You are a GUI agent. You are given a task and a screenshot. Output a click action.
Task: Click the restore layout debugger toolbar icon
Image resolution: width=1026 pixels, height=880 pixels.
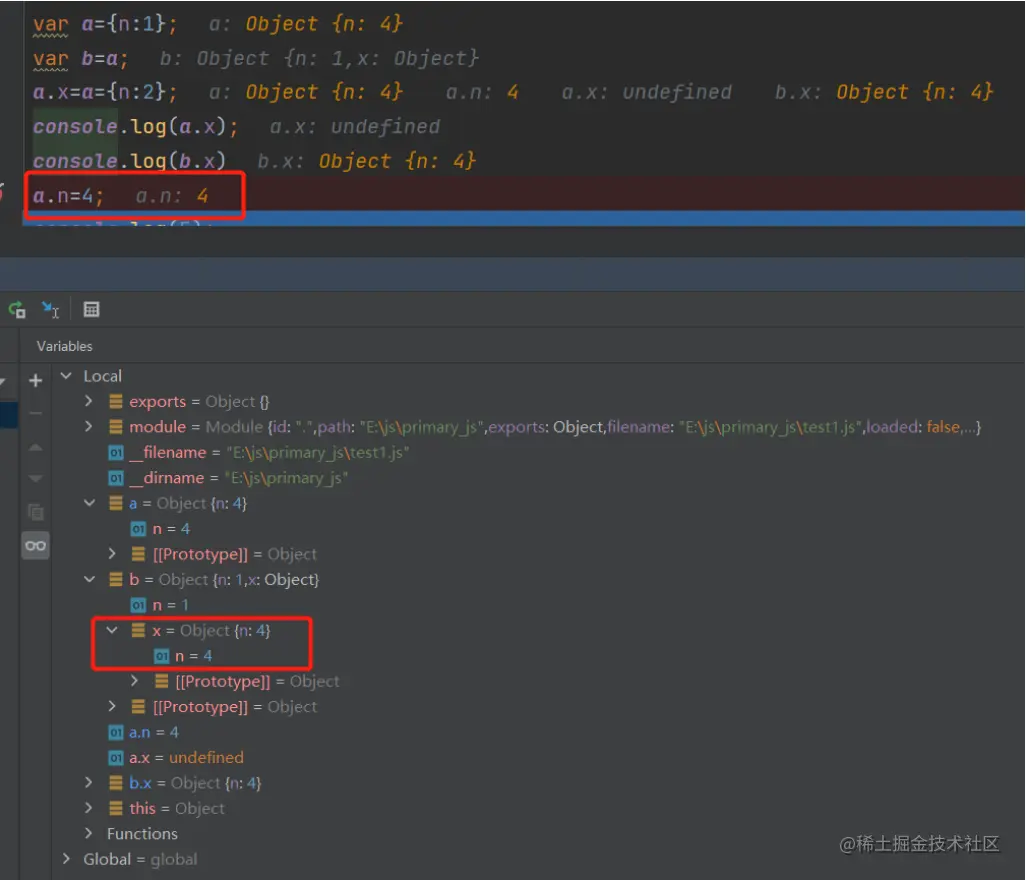click(16, 309)
